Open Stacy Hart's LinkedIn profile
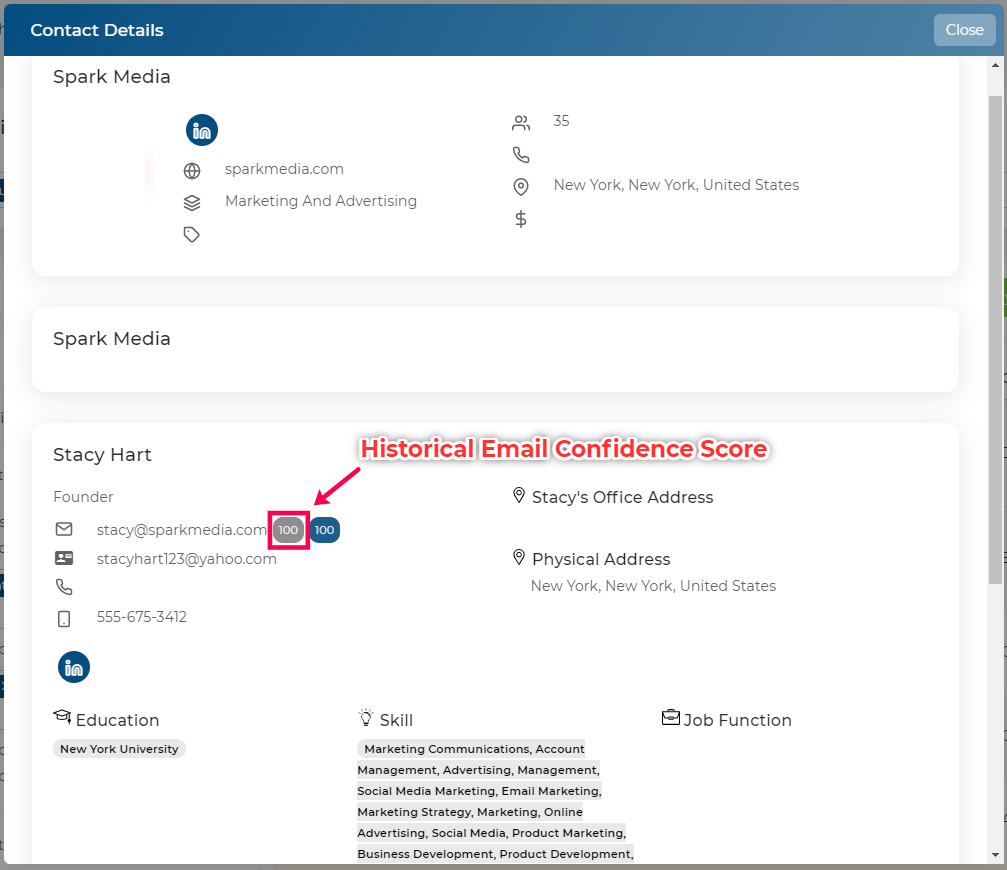 pos(74,667)
